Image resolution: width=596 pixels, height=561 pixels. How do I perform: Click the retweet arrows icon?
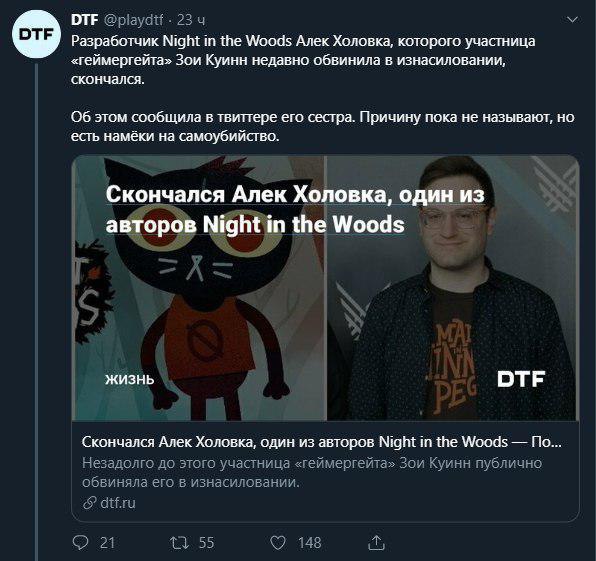[179, 543]
